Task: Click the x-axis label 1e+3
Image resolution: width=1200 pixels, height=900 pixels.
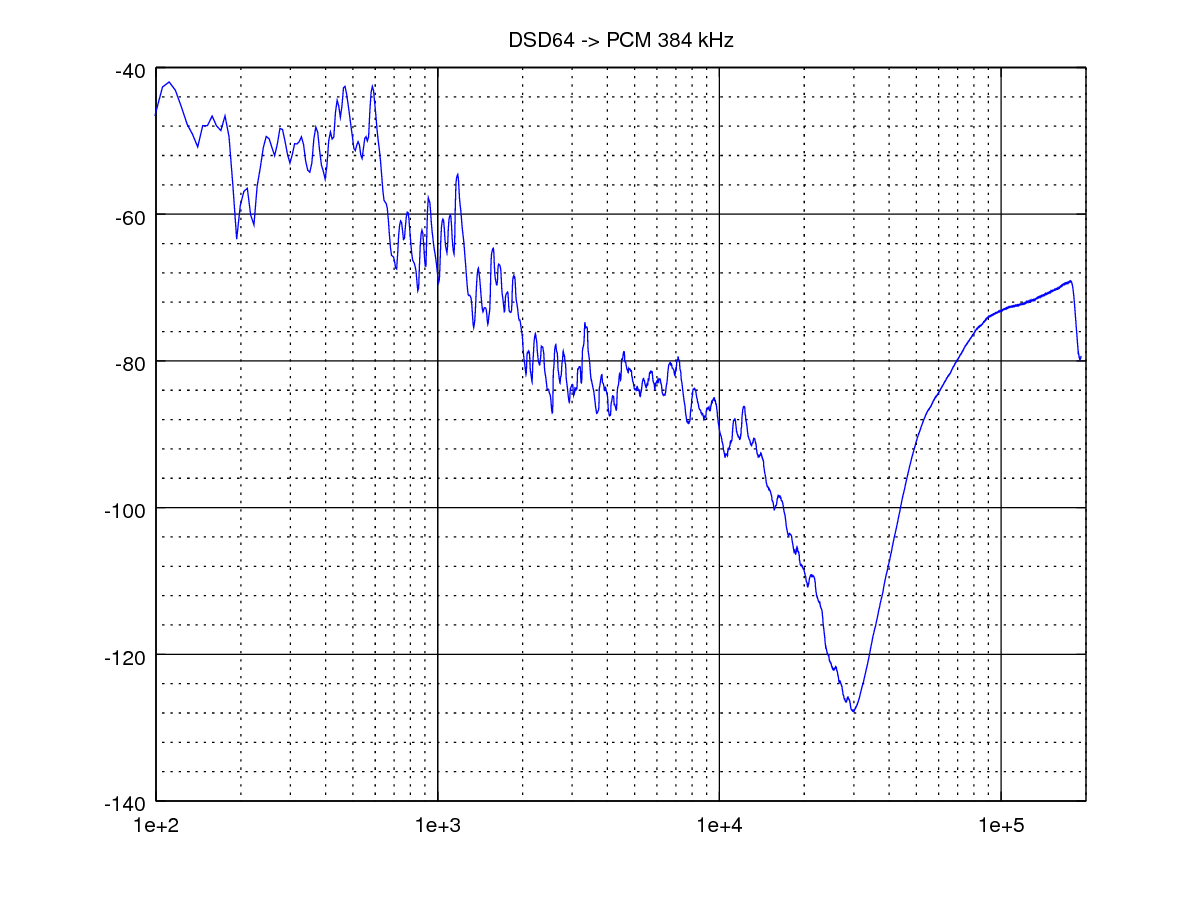Action: click(437, 825)
